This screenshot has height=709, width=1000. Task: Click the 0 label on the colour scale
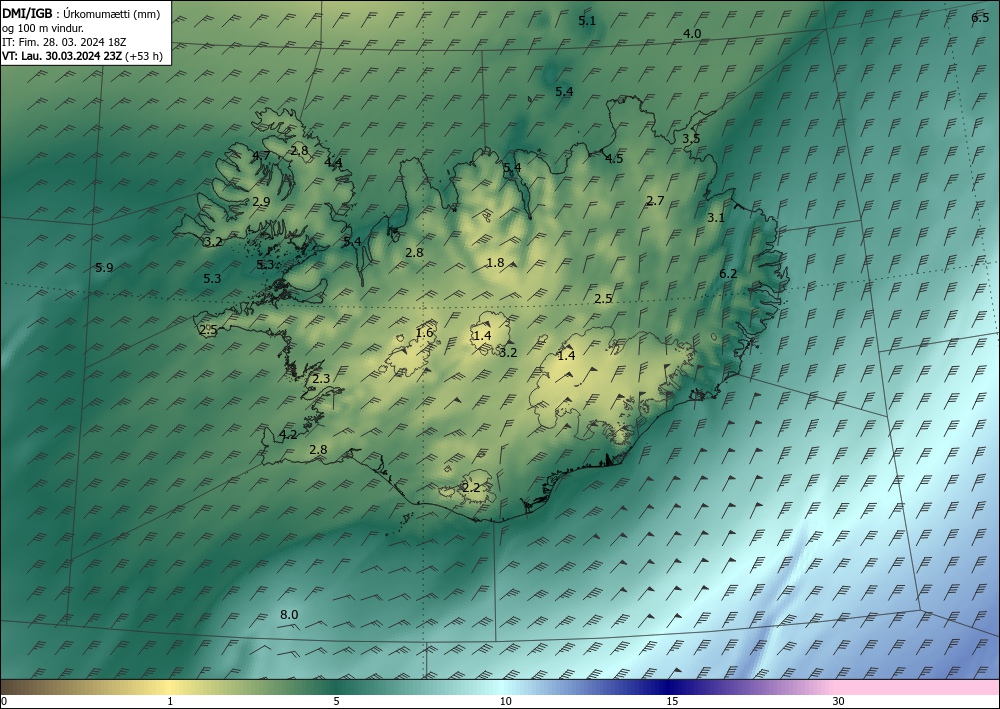pos(4,701)
